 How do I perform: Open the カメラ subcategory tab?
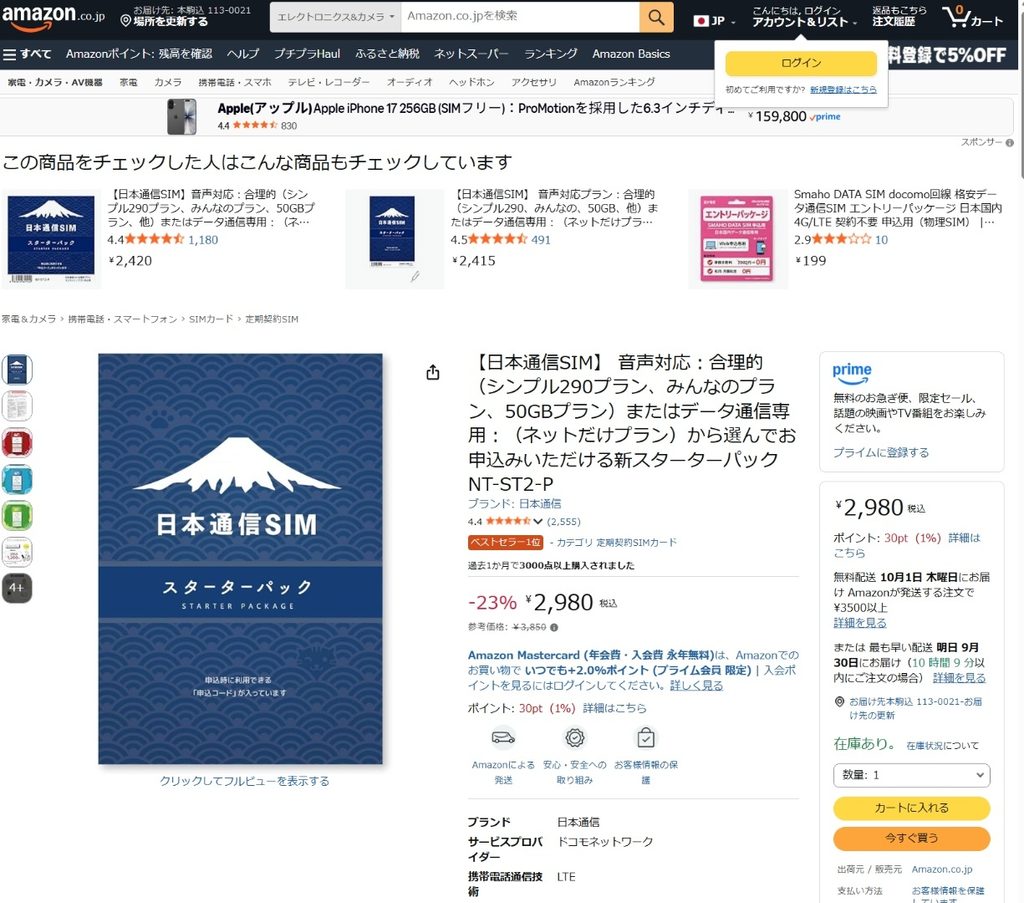(168, 82)
